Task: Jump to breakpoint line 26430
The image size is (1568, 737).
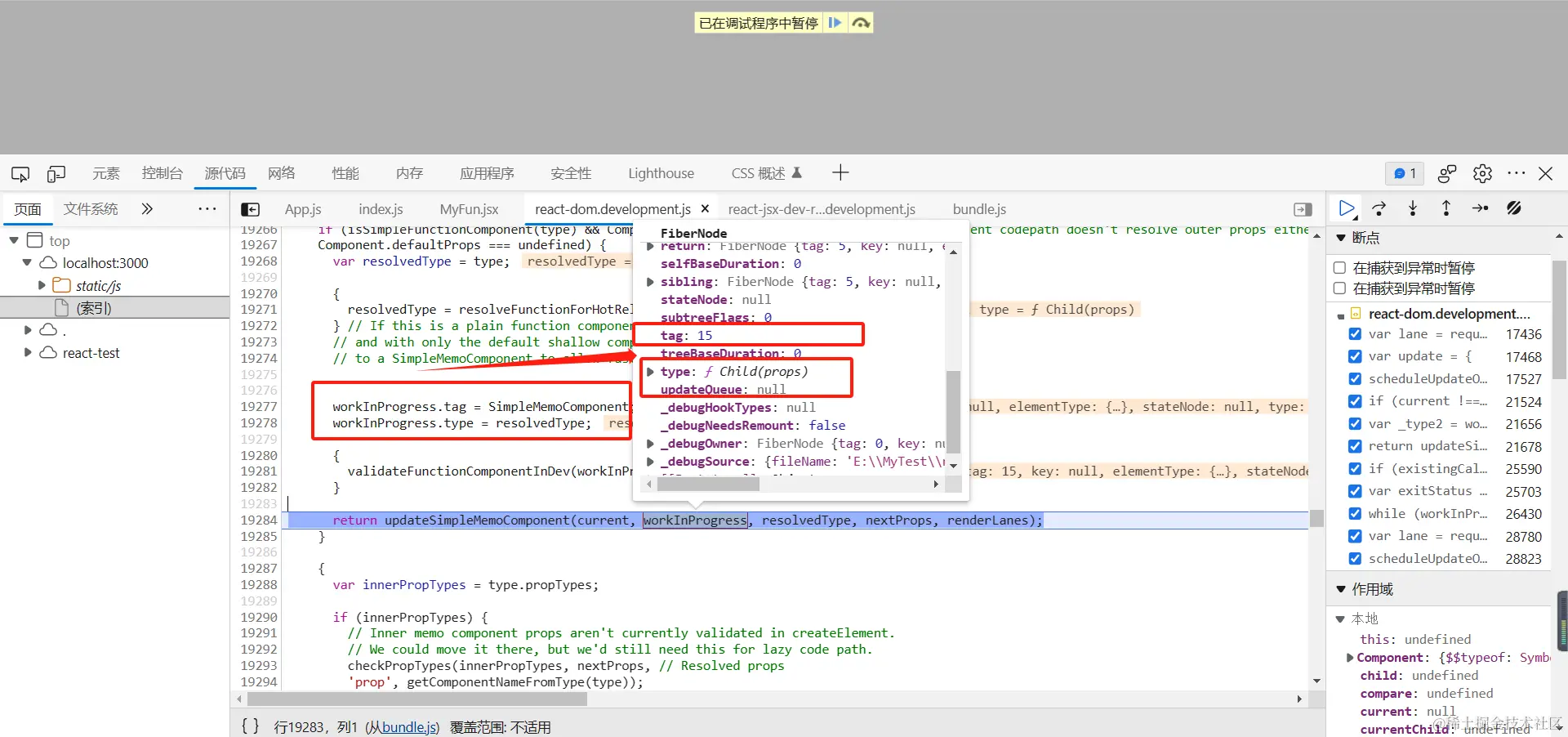Action: [x=1524, y=513]
